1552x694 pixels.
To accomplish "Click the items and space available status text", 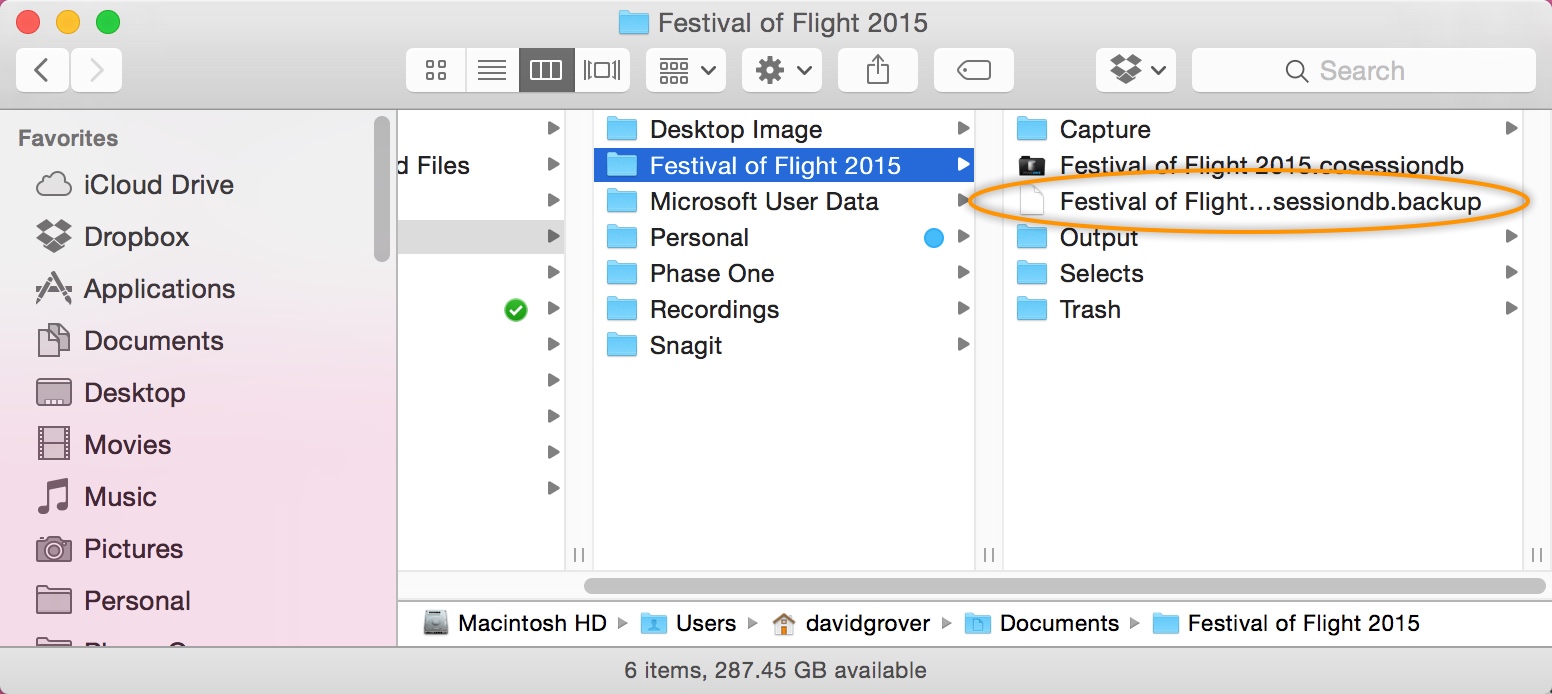I will pyautogui.click(x=776, y=670).
